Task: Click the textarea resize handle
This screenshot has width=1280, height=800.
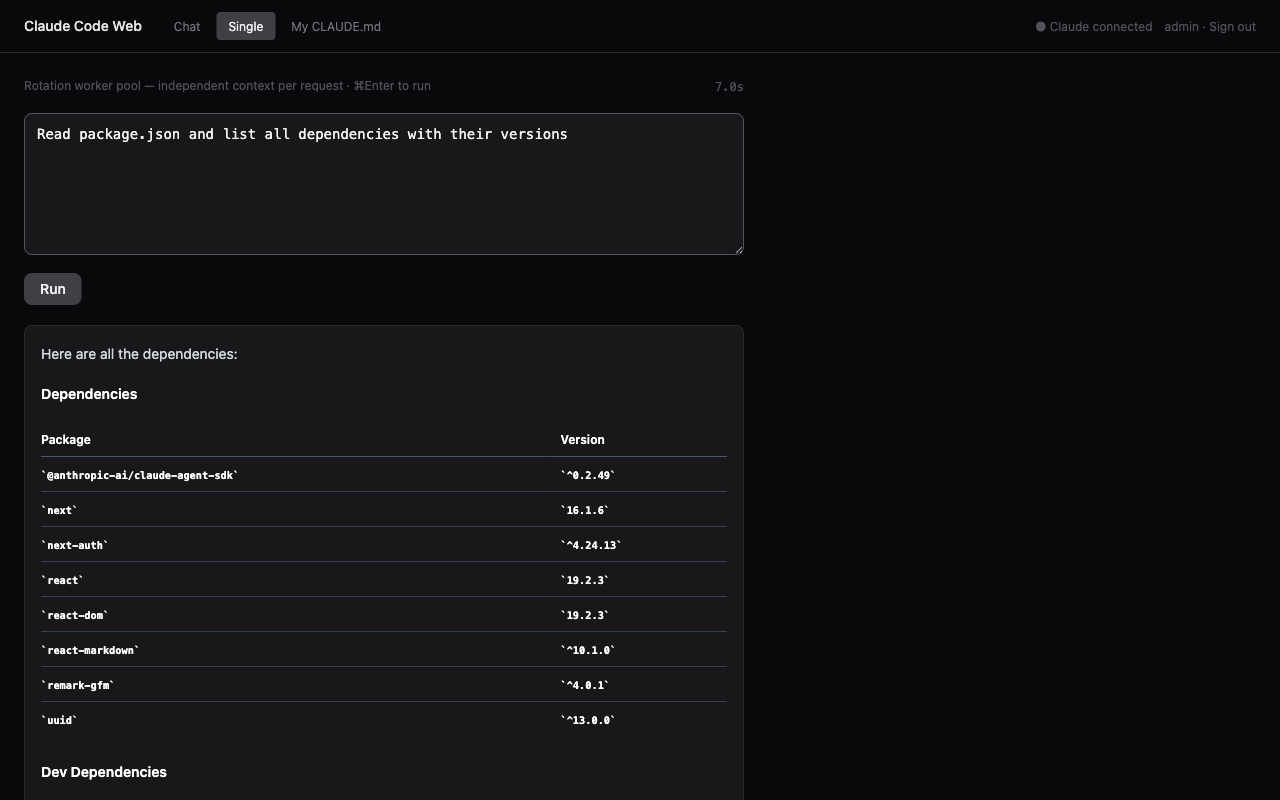Action: coord(738,249)
